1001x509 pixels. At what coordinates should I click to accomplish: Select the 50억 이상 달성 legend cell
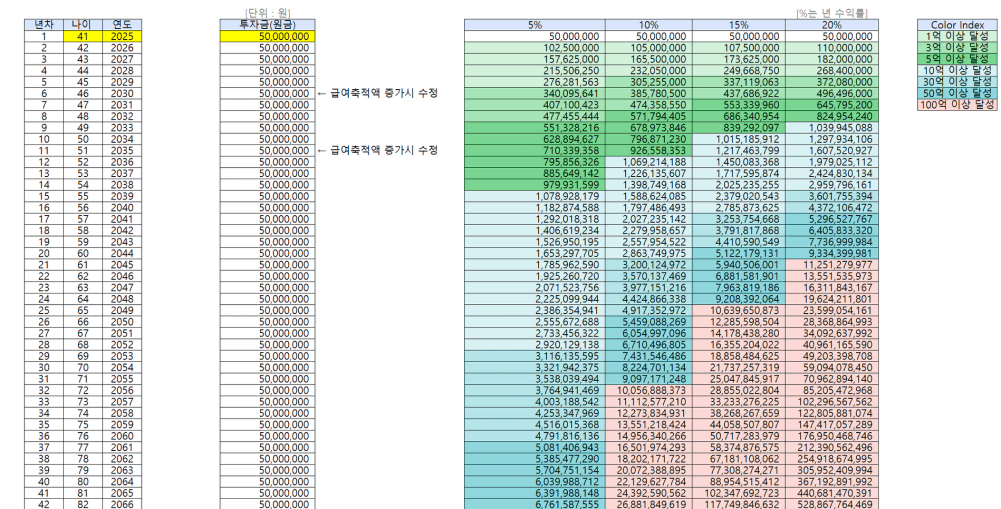956,93
